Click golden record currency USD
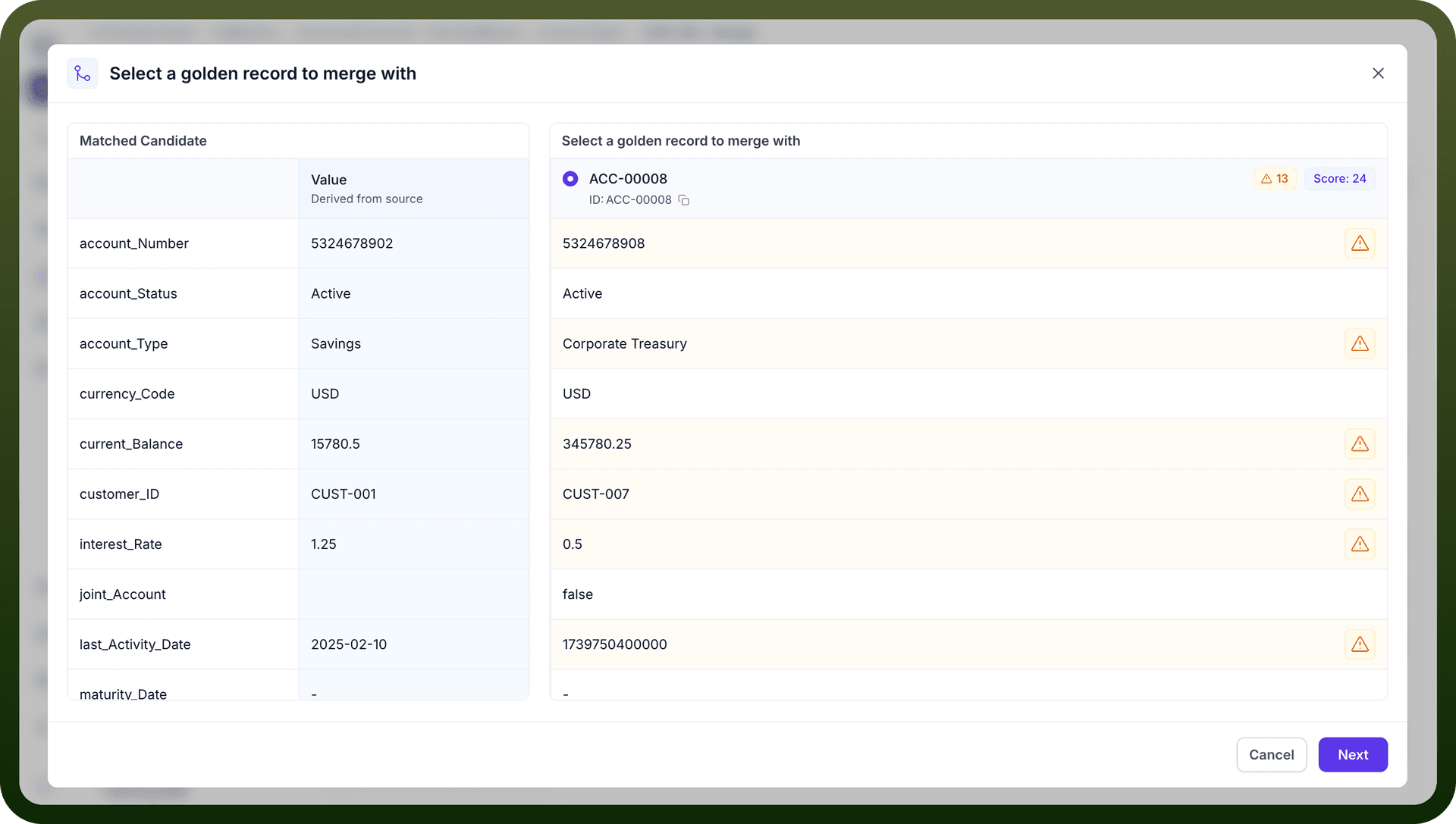 (x=576, y=393)
